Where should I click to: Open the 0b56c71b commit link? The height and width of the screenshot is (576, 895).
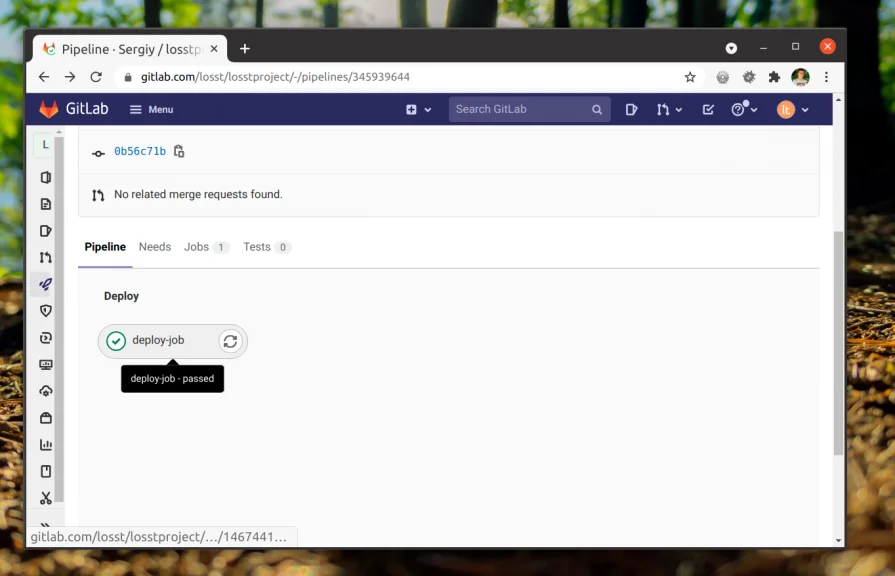[140, 151]
